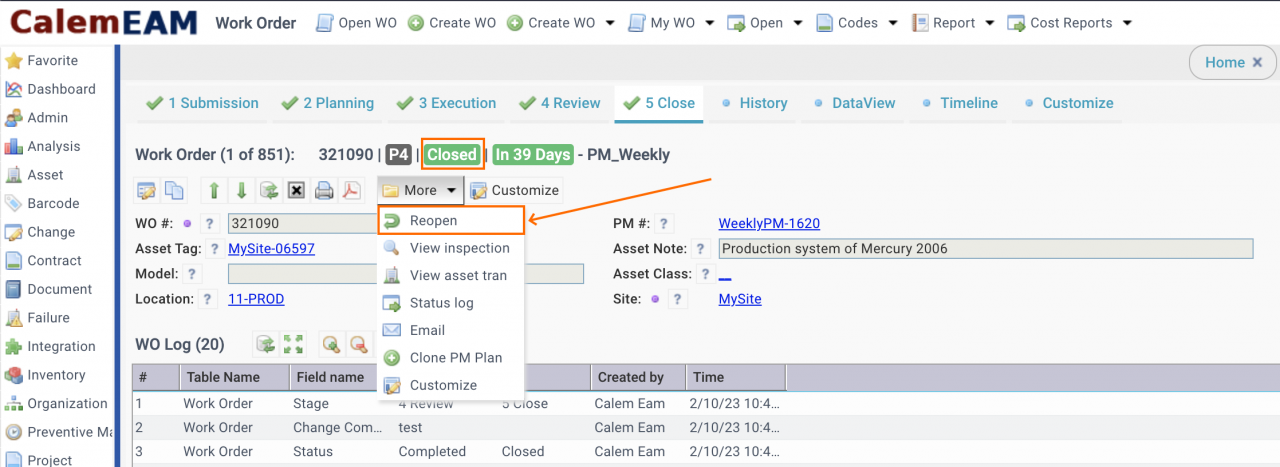Click the black X cancel icon in toolbar
1280x467 pixels.
tap(296, 190)
